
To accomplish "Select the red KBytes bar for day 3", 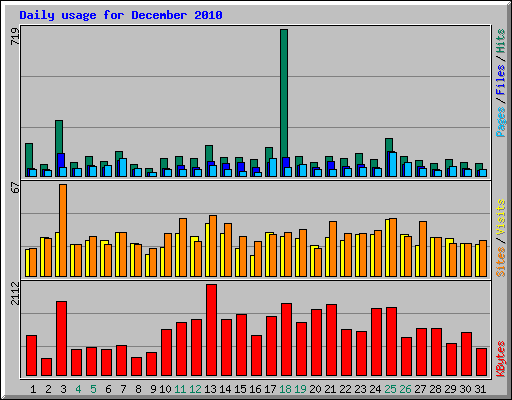I will [x=61, y=338].
